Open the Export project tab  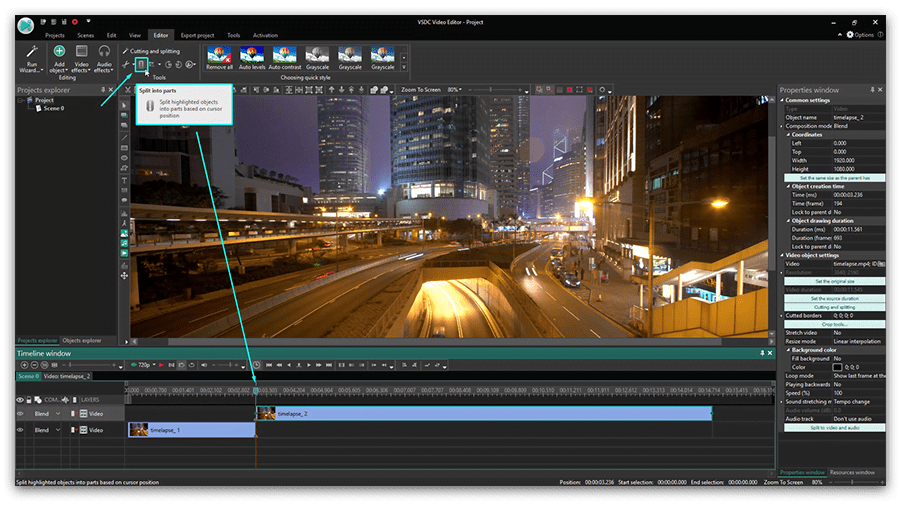(197, 36)
